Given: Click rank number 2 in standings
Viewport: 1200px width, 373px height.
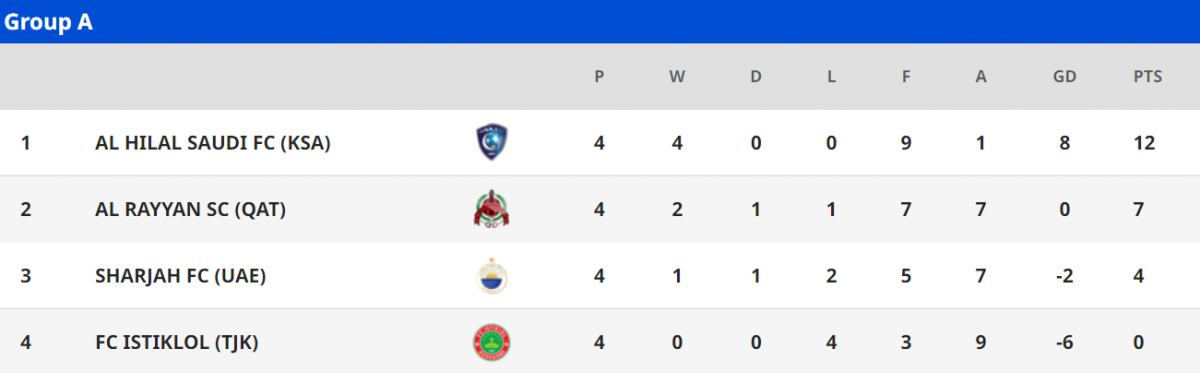Looking at the screenshot, I should (26, 210).
